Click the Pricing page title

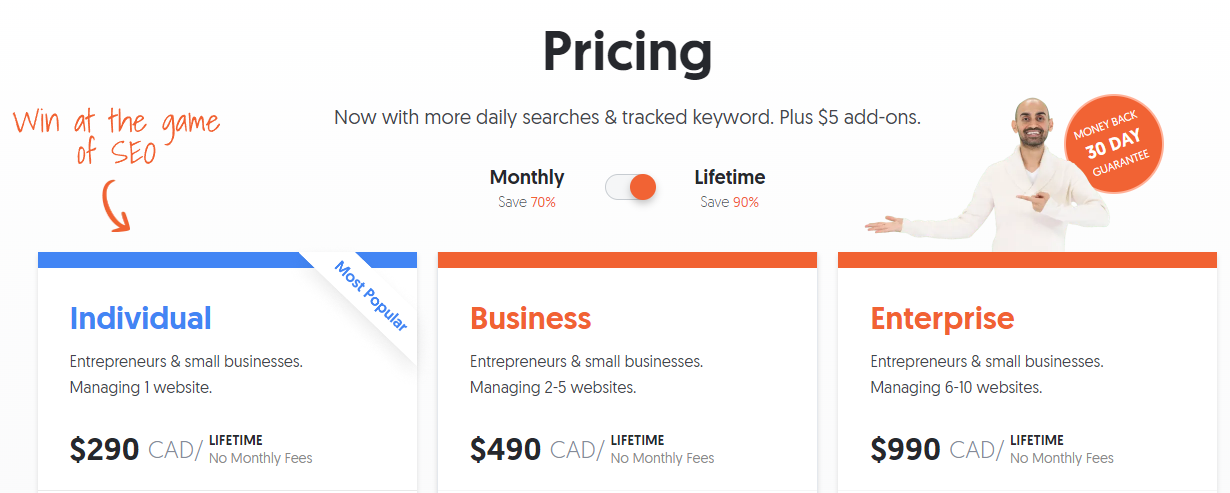(x=627, y=50)
